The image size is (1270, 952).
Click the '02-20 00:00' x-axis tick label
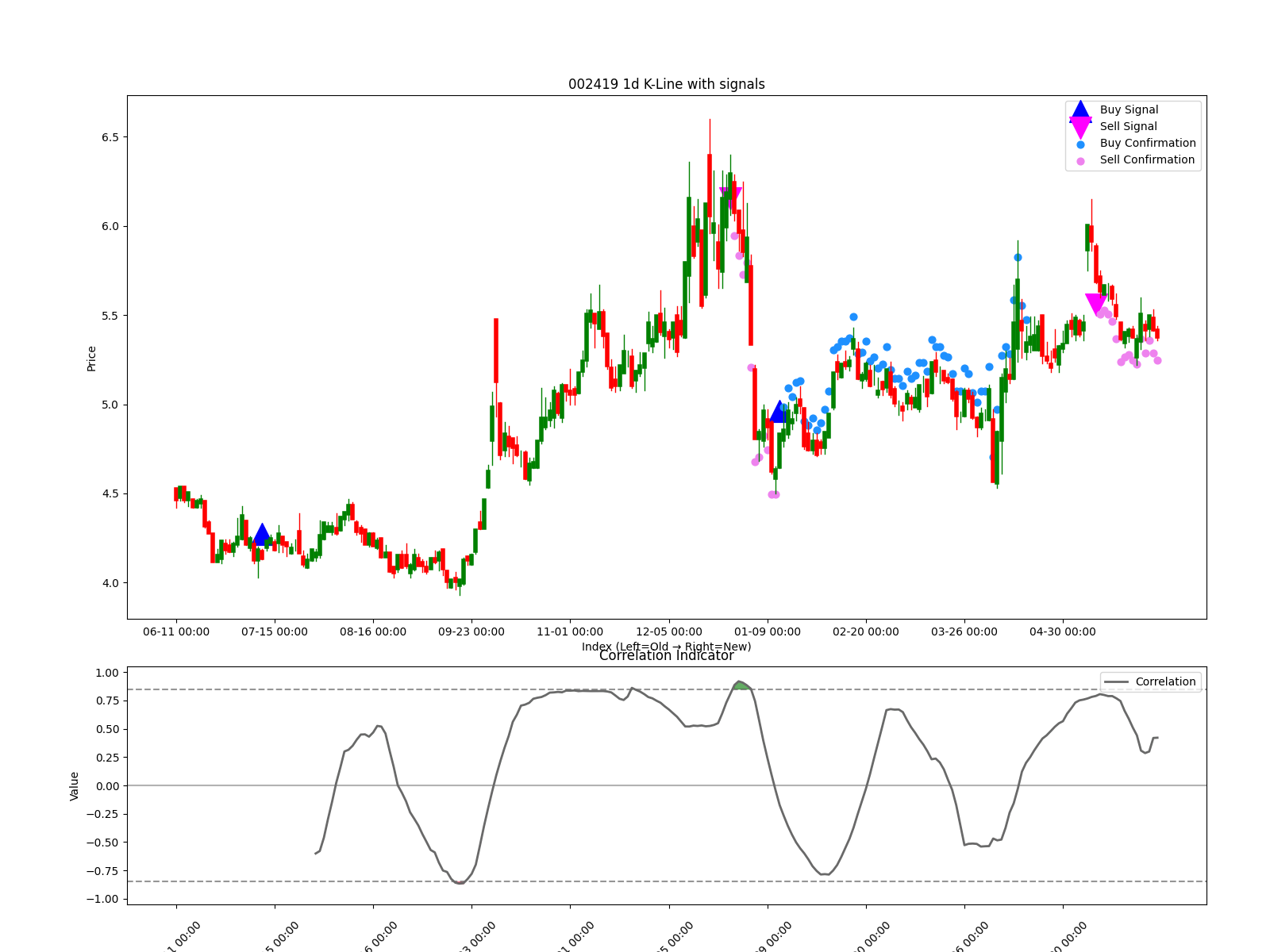tap(866, 631)
